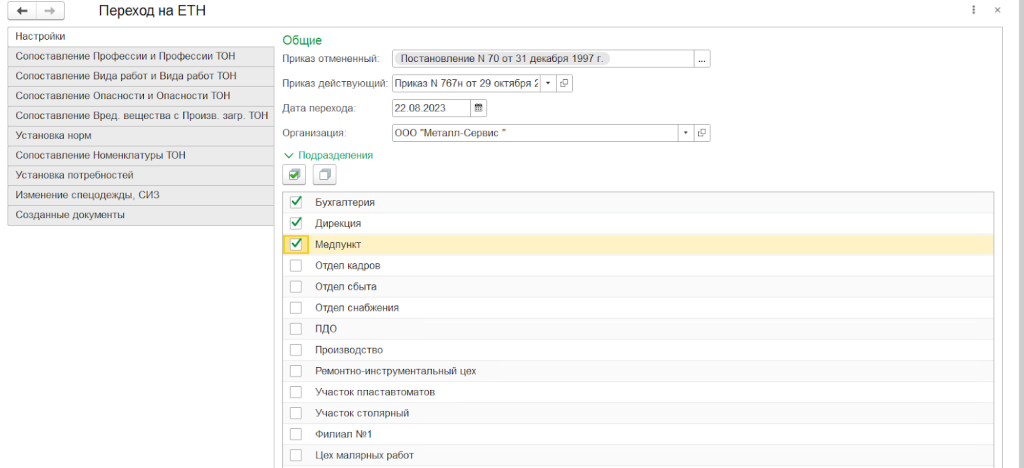Open Сопоставление Профессии и Профессии ТОН tab
This screenshot has height=468, width=1024.
point(140,56)
